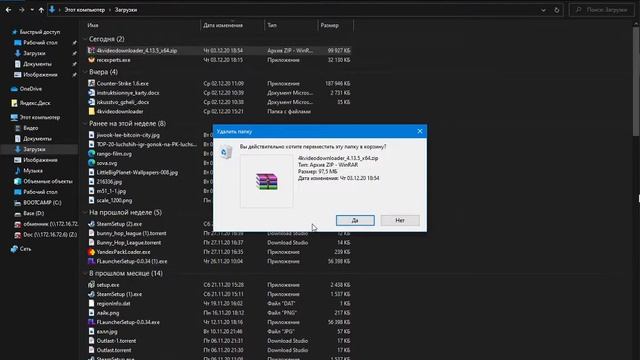Viewport: 640px width, 360px height.
Task: Select SteamSetup (2).exe icon
Action: pyautogui.click(x=91, y=224)
